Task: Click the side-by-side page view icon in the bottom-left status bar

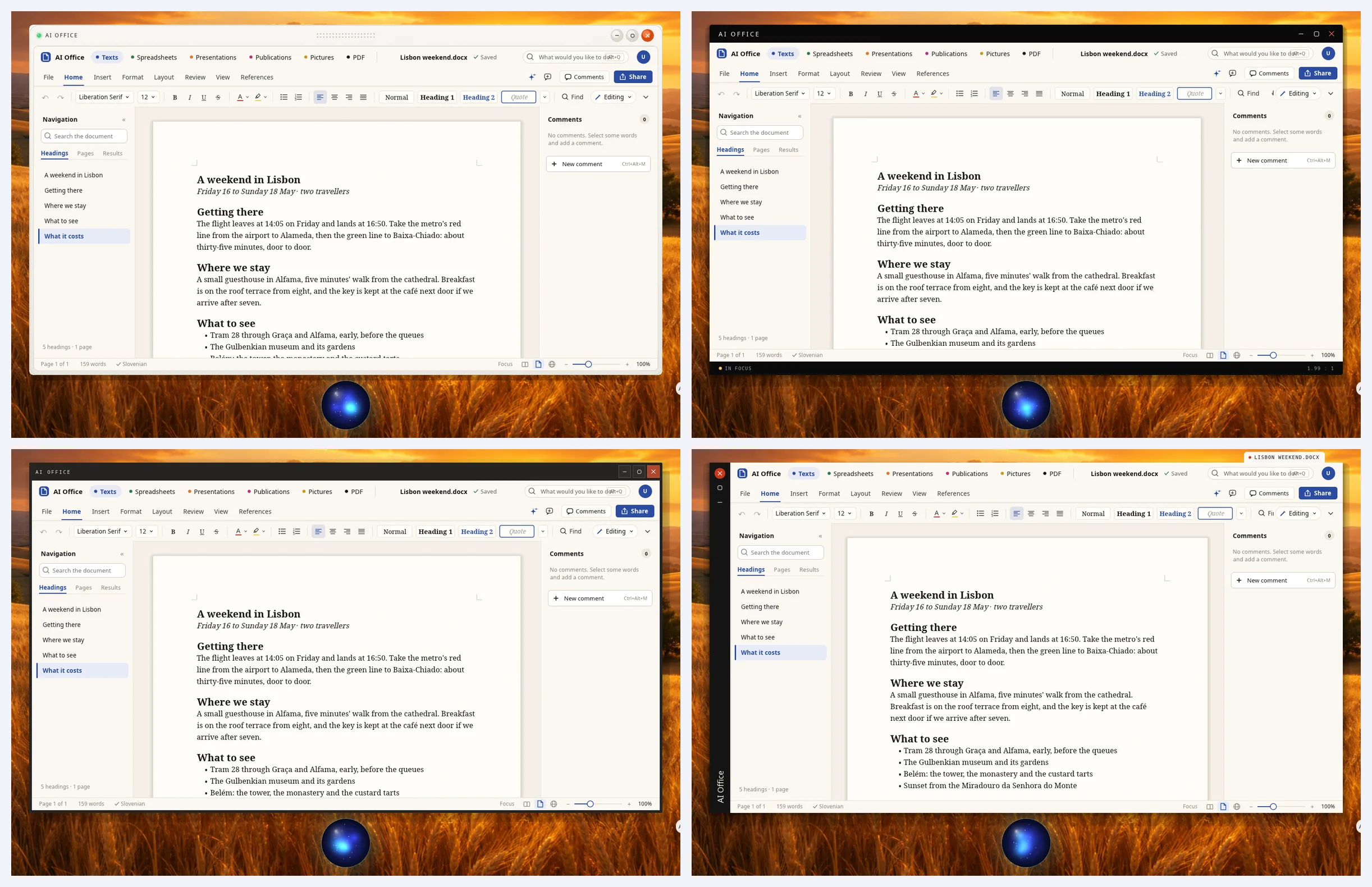Action: click(x=527, y=804)
